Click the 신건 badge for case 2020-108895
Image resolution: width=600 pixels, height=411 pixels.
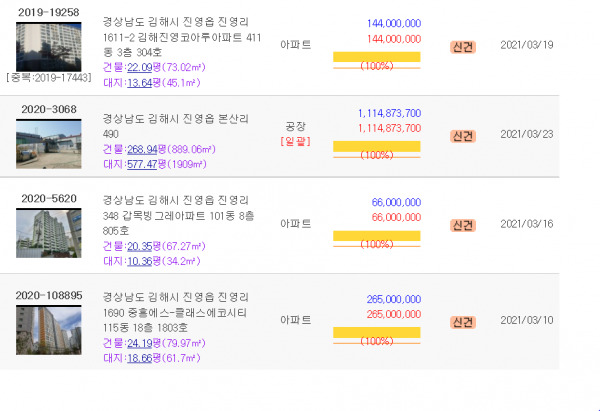click(x=463, y=322)
